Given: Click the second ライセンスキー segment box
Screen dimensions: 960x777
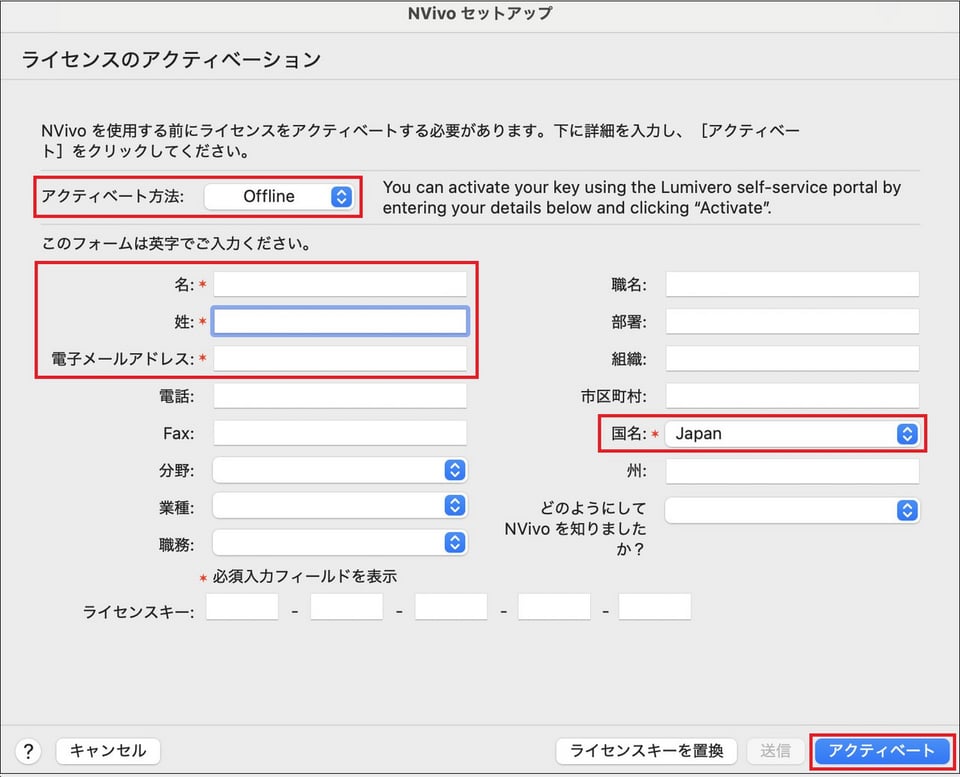Looking at the screenshot, I should point(347,607).
